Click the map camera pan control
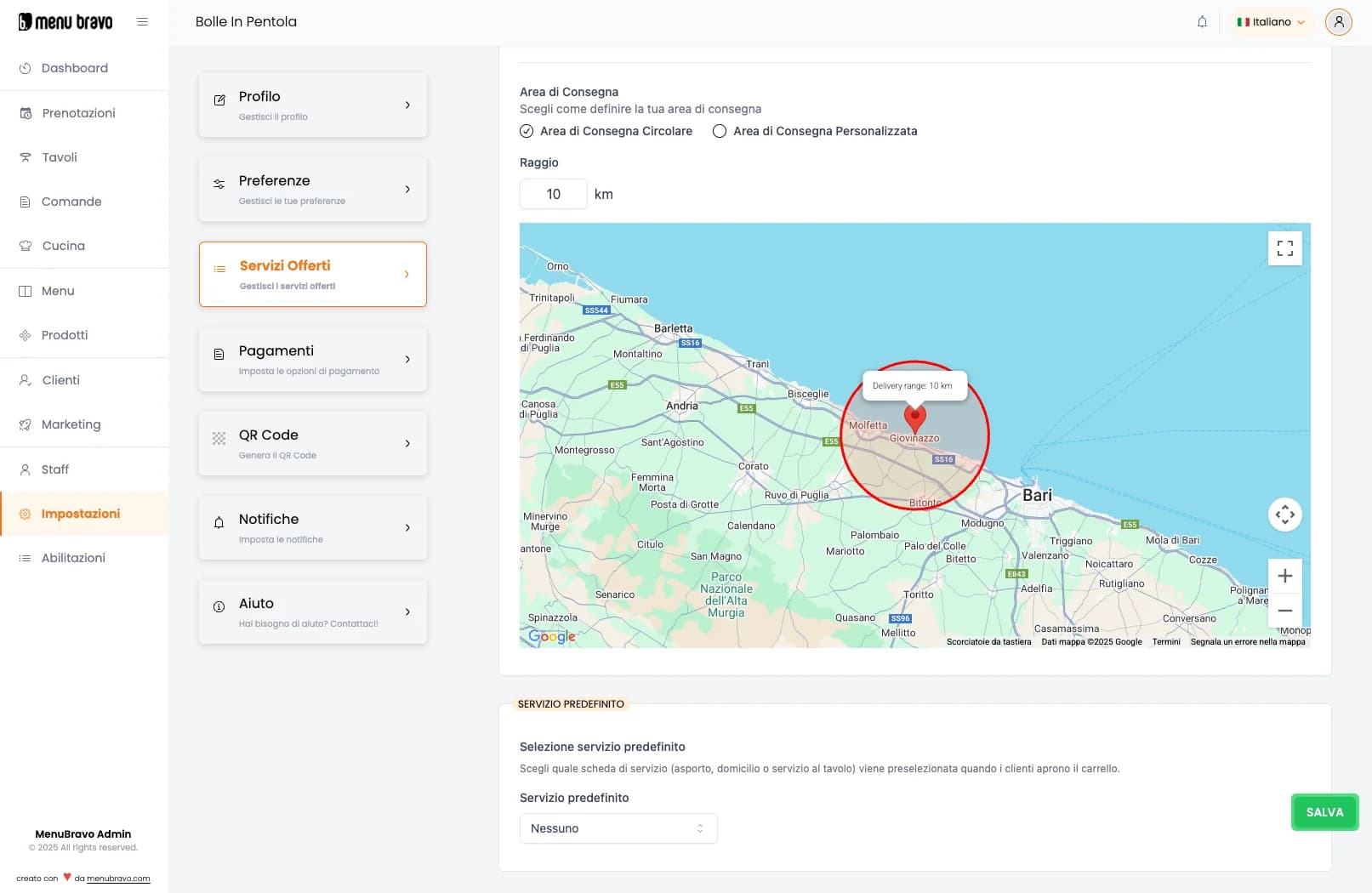Screen dimensions: 1372x893 coord(1284,515)
